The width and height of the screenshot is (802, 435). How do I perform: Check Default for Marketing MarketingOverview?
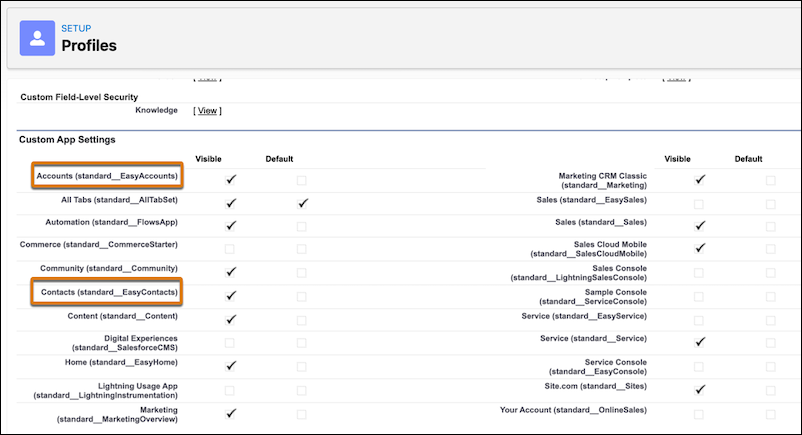point(302,414)
